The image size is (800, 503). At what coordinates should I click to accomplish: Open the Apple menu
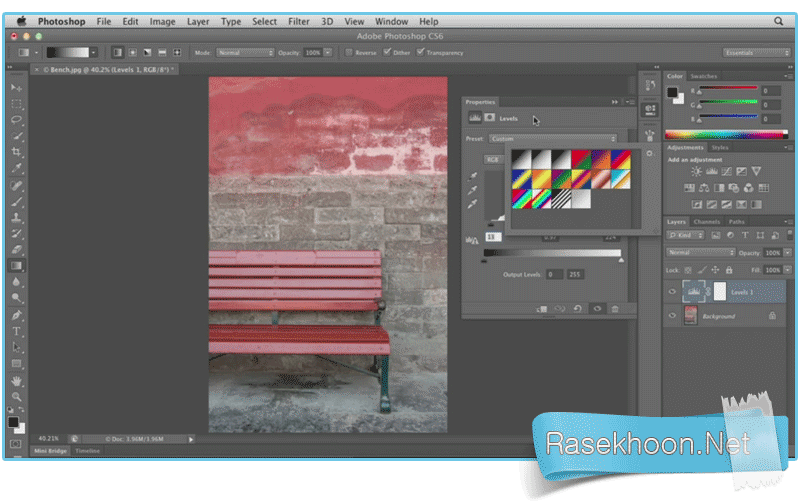tap(21, 21)
